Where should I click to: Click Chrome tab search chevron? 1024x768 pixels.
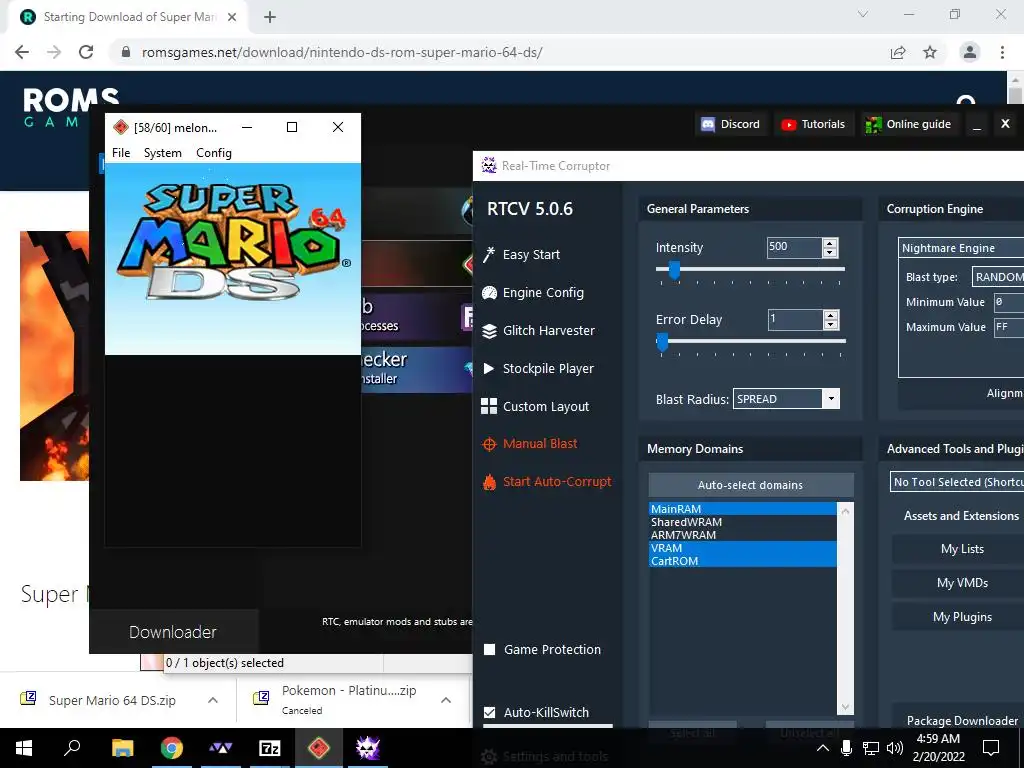coord(863,14)
